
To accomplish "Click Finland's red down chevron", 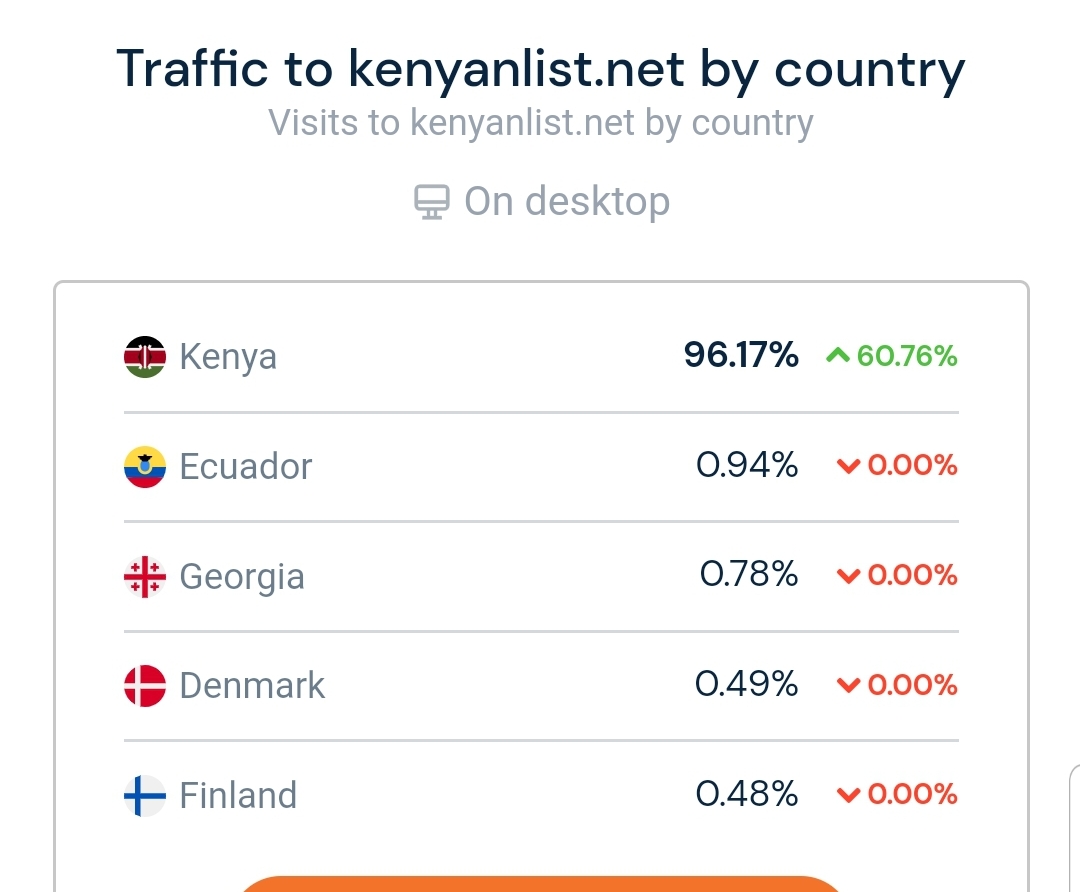I will [x=848, y=796].
